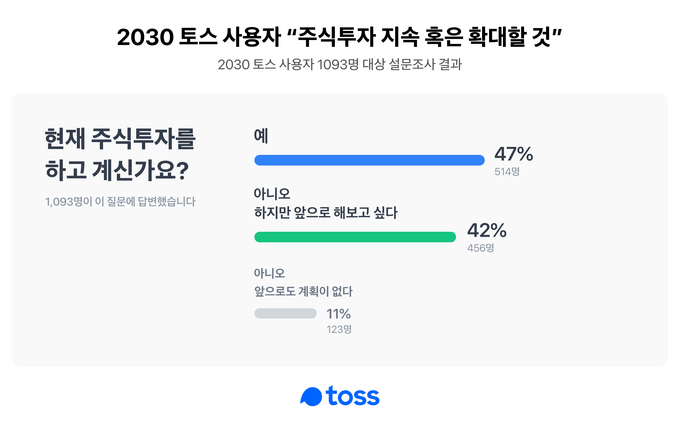Screen dimensions: 680x427
Task: Click the first 아니오 label above green bar
Action: tap(272, 194)
